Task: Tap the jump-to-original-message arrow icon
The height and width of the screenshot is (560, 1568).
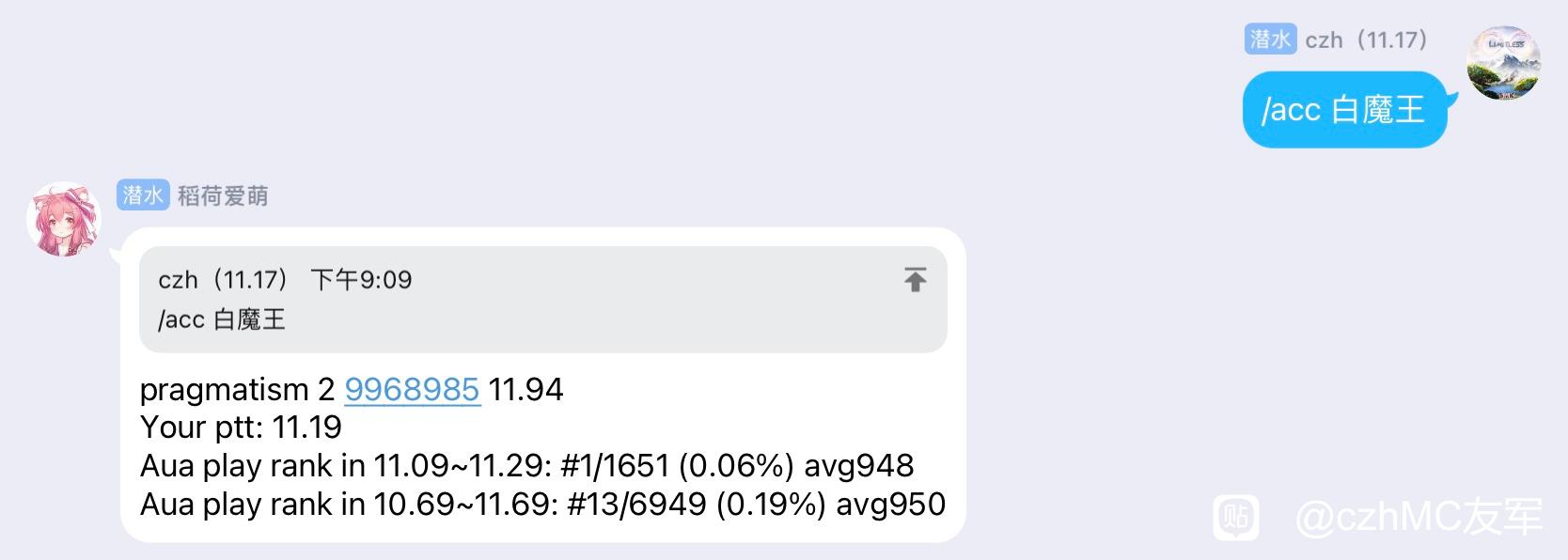Action: coord(915,279)
